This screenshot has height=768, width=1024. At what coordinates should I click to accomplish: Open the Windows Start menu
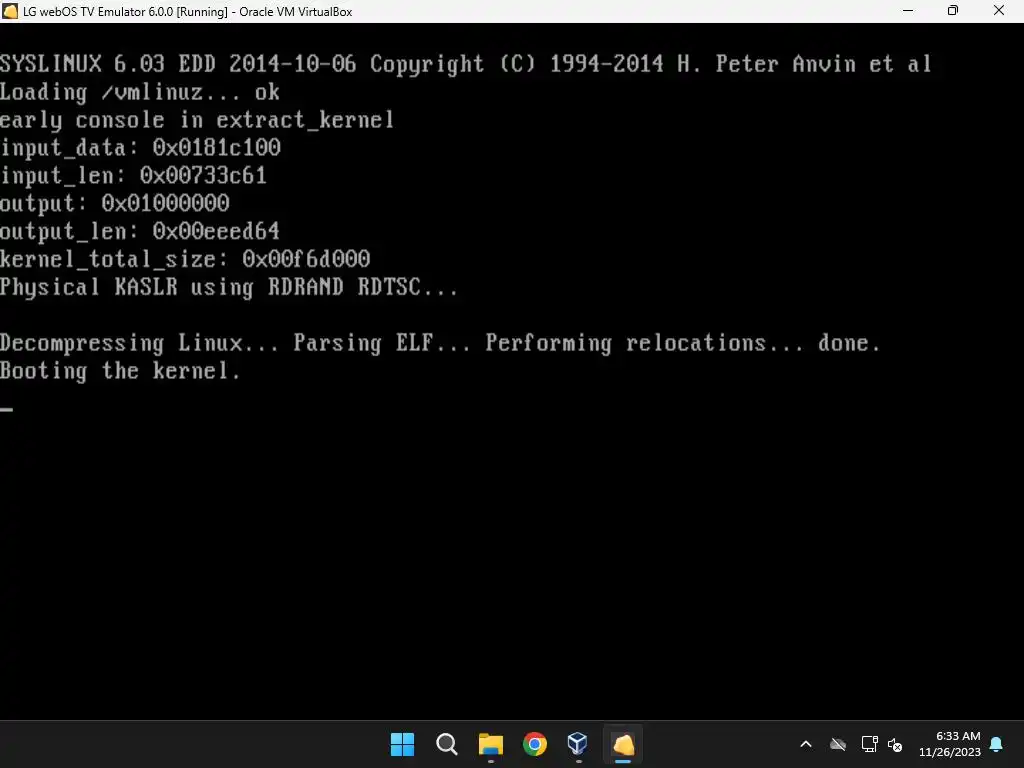(x=402, y=744)
